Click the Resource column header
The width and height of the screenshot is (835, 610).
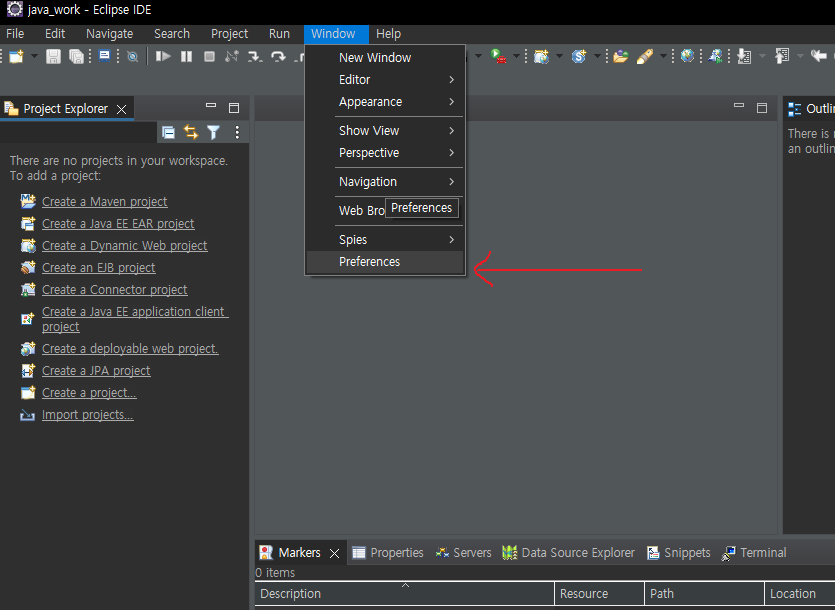coord(599,593)
